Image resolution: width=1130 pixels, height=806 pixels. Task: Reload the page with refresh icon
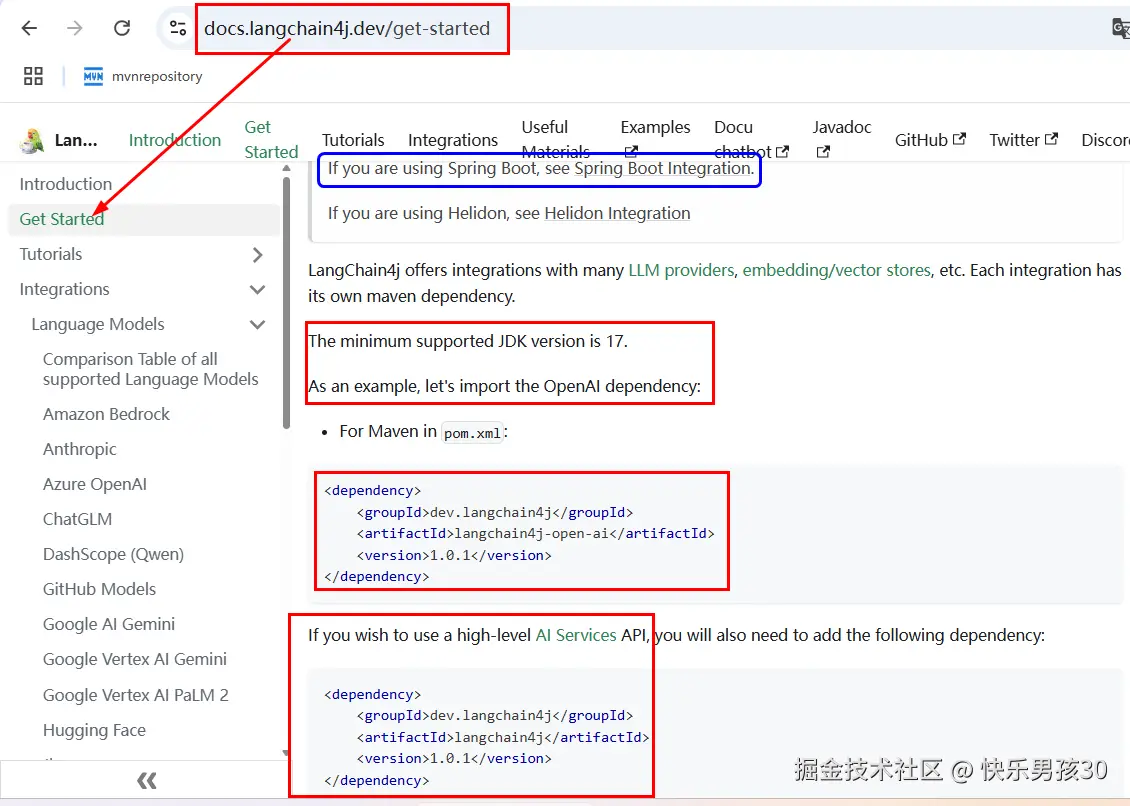click(x=122, y=28)
